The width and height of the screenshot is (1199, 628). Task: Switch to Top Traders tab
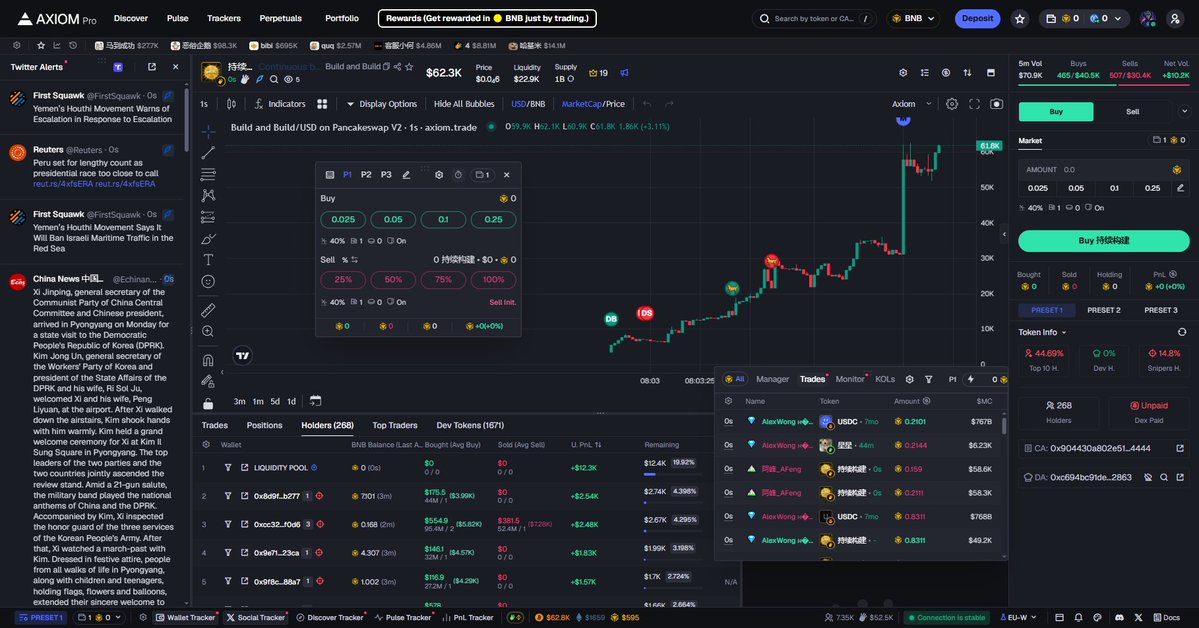pyautogui.click(x=395, y=425)
